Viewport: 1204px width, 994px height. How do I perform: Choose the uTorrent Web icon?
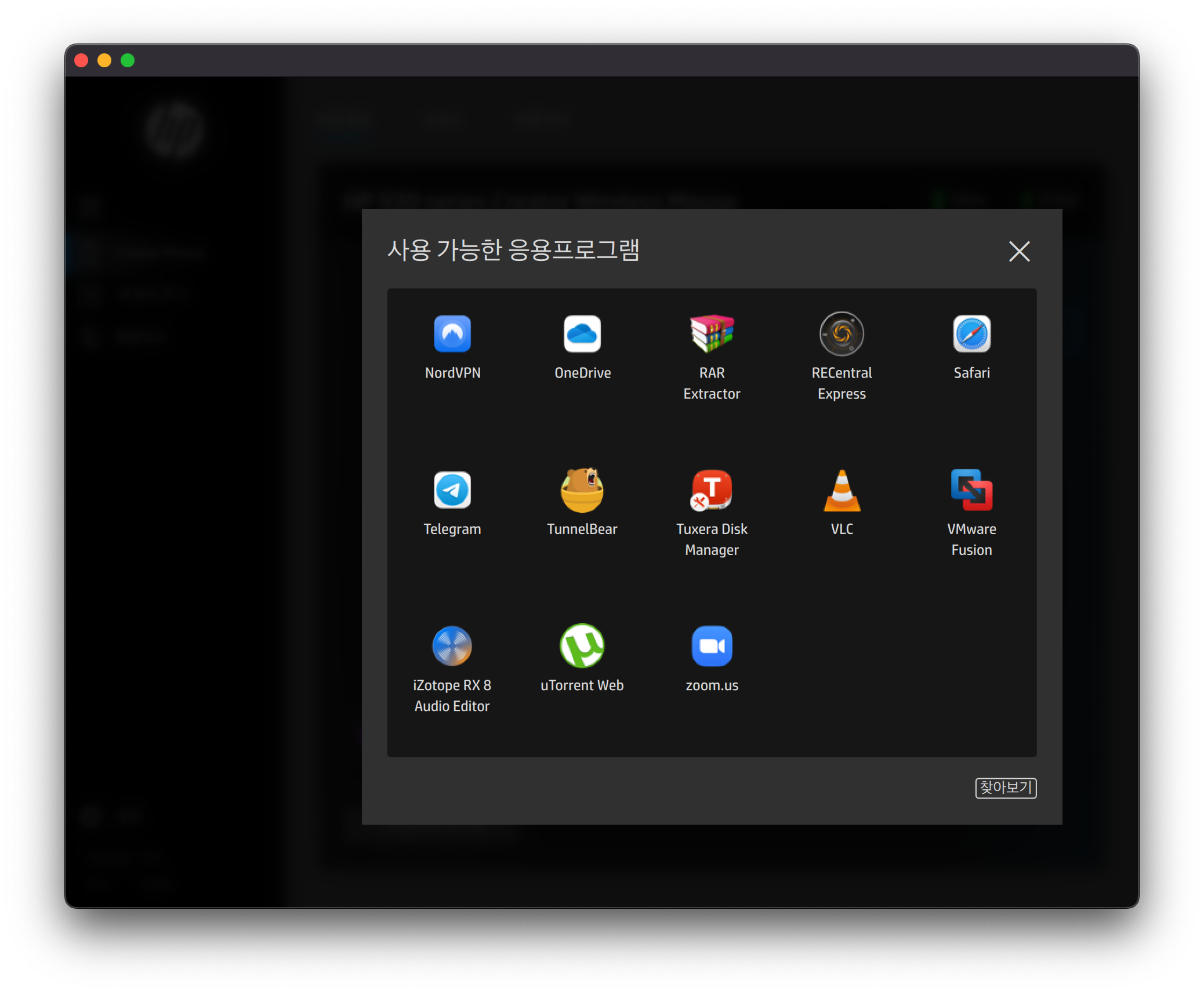[x=582, y=646]
